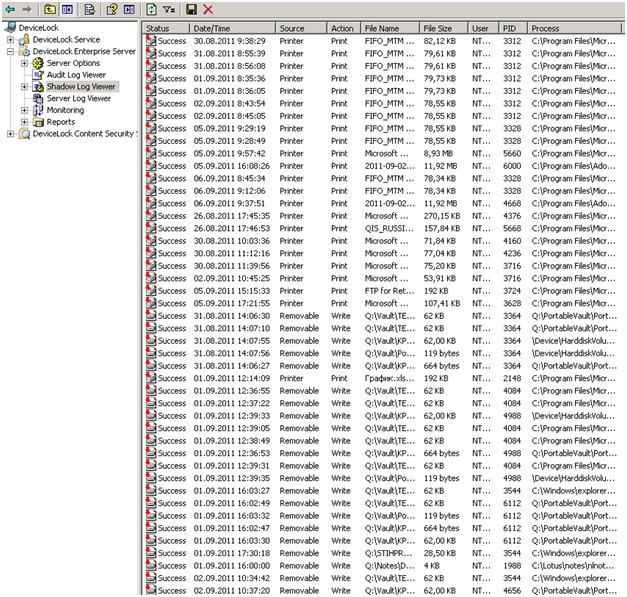Expand the DeviceLock Content Security node

pos(10,134)
